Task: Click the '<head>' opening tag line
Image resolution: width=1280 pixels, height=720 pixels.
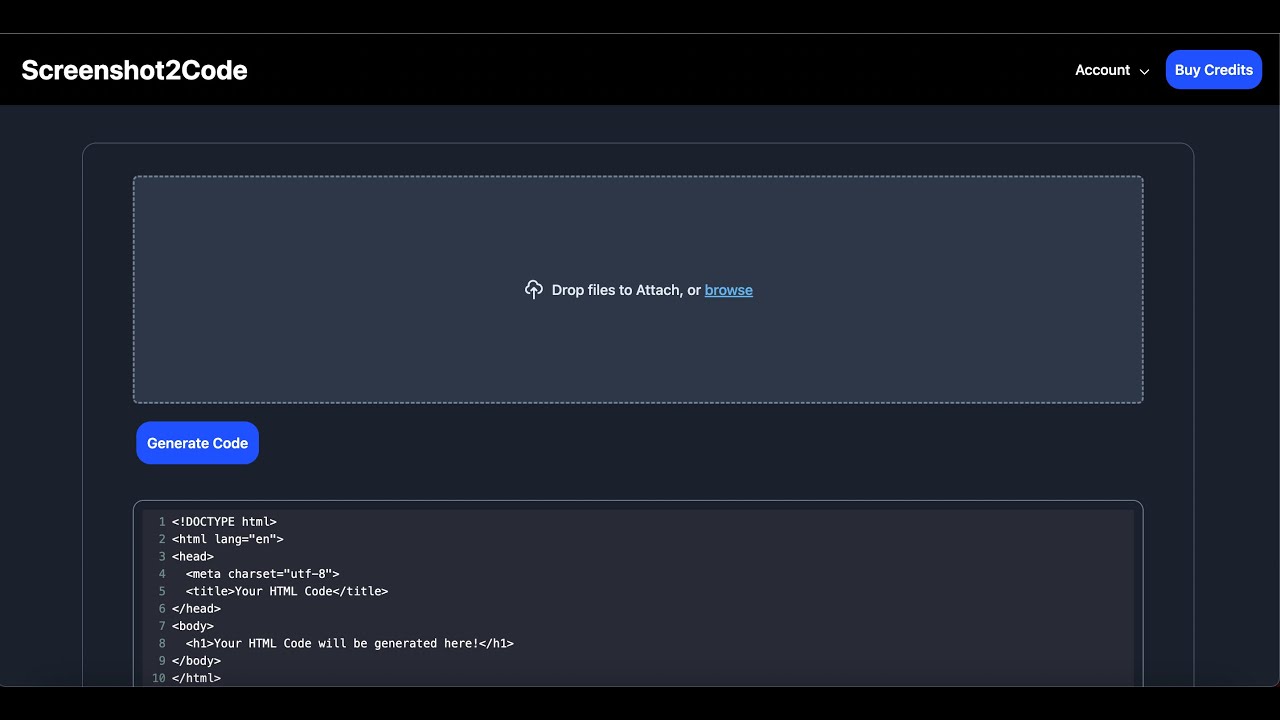Action: [x=192, y=556]
